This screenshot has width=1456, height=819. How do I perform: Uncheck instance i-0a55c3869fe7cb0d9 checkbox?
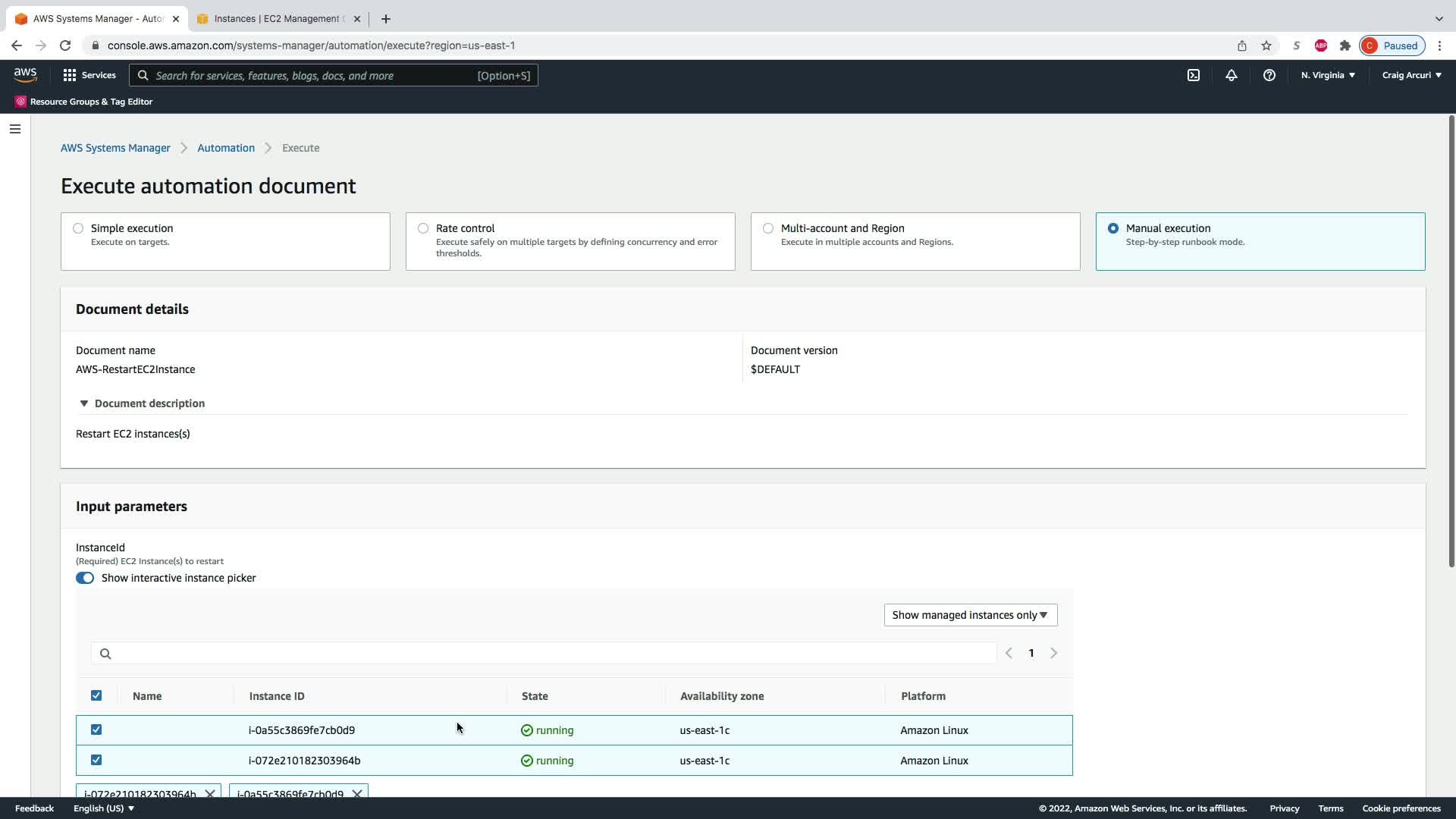click(96, 730)
